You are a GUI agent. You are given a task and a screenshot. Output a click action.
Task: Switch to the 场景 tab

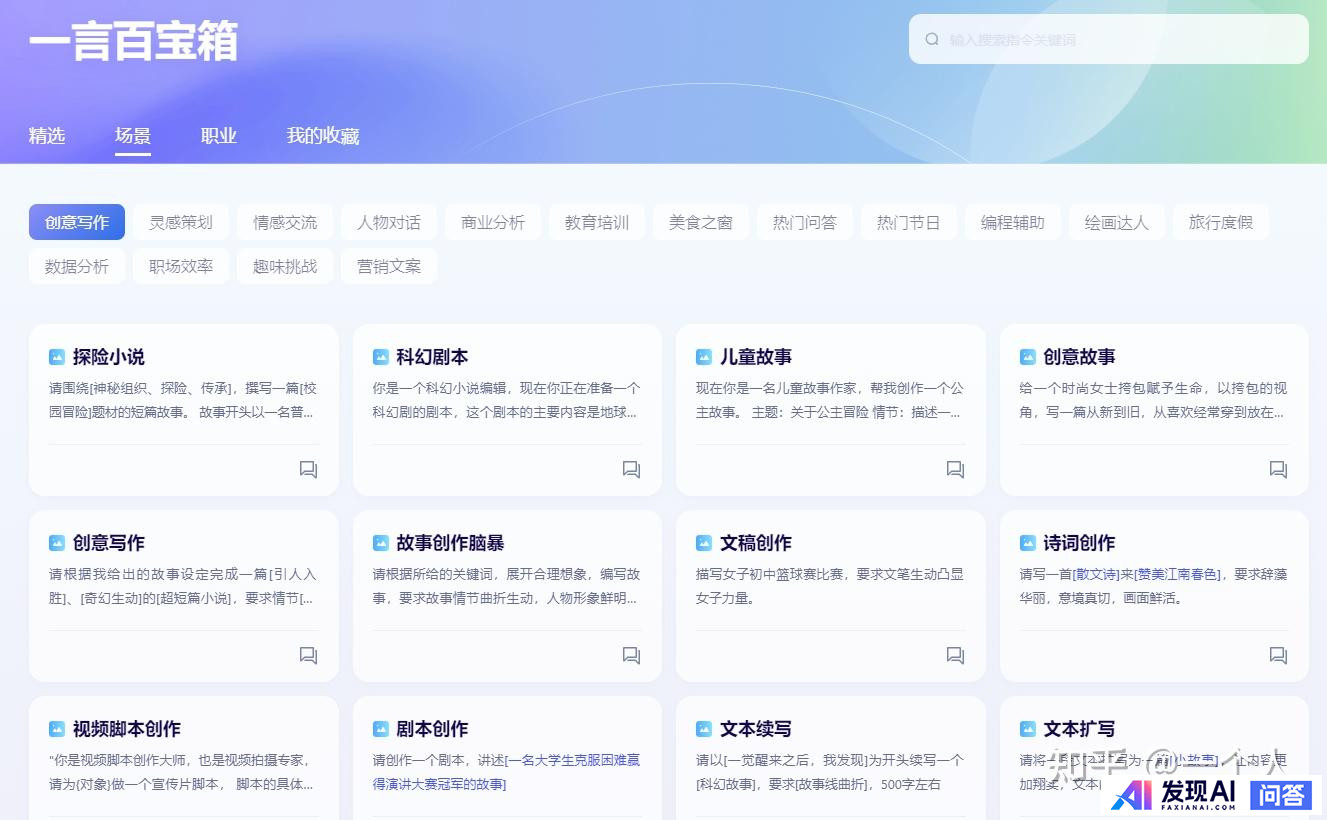tap(133, 135)
